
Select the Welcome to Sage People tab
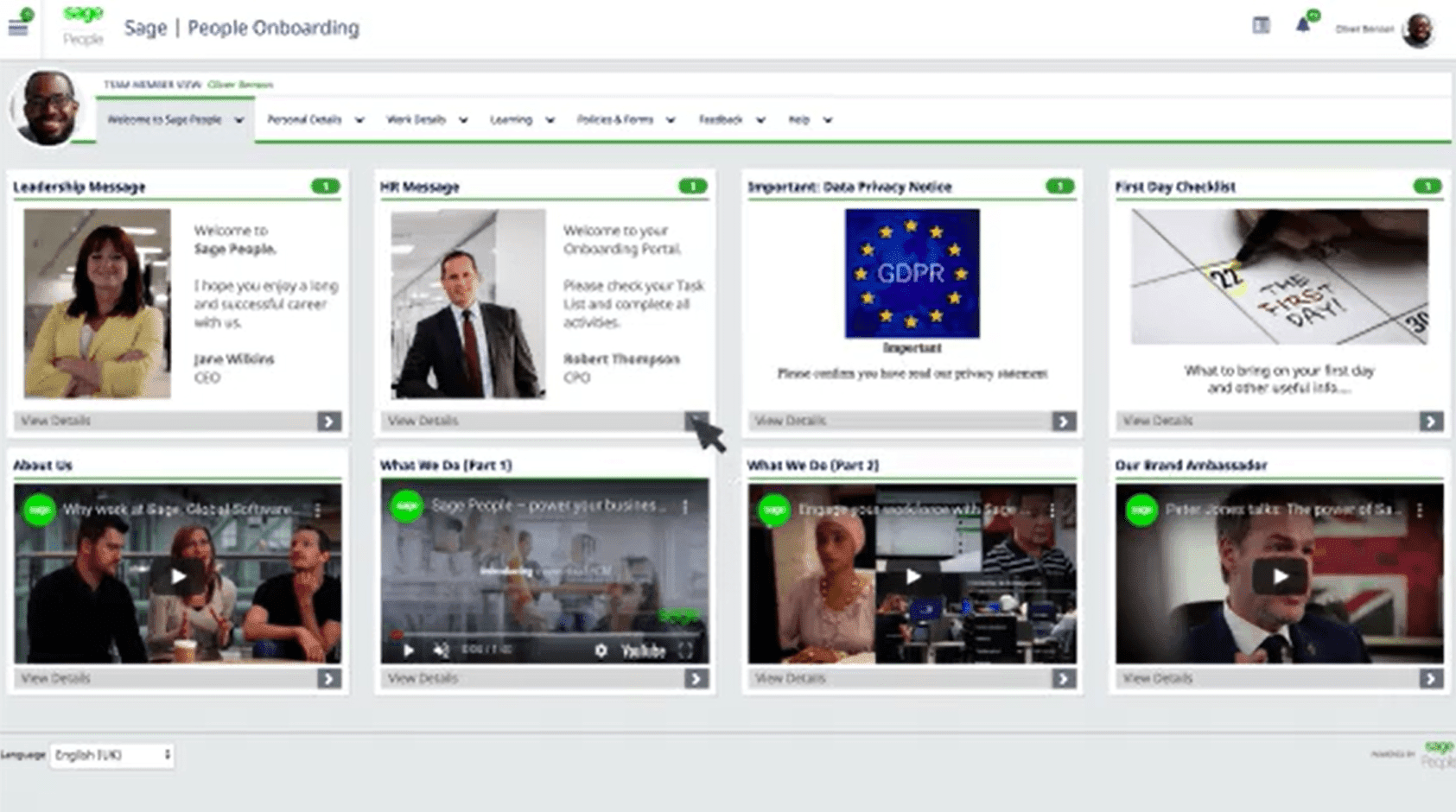(x=174, y=120)
